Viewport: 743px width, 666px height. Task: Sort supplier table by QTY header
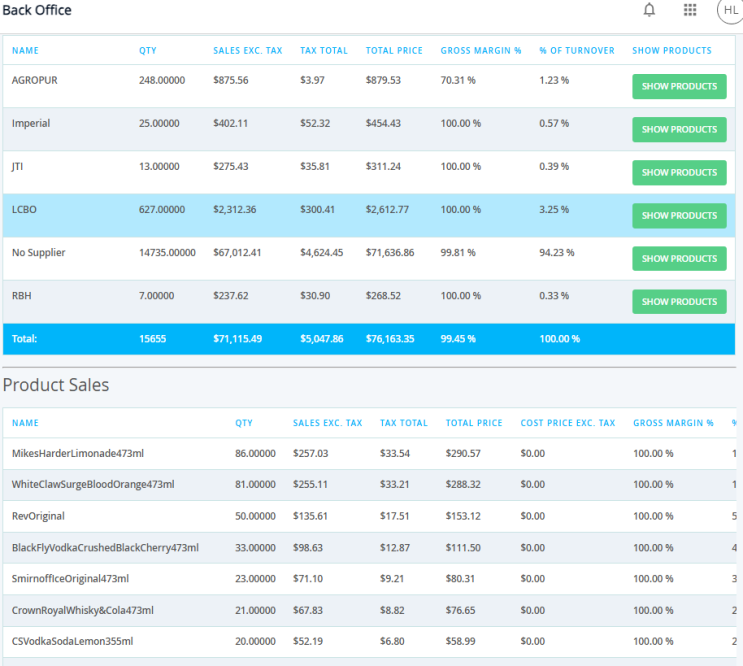(147, 51)
